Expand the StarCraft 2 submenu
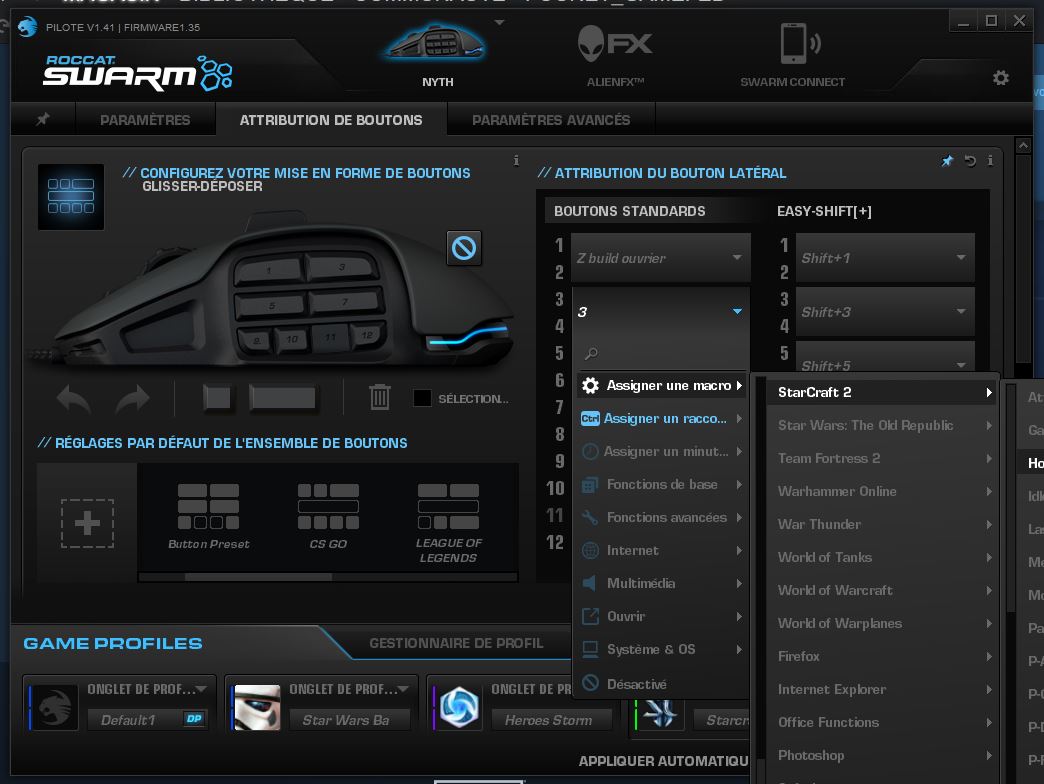Image resolution: width=1044 pixels, height=784 pixels. 882,393
